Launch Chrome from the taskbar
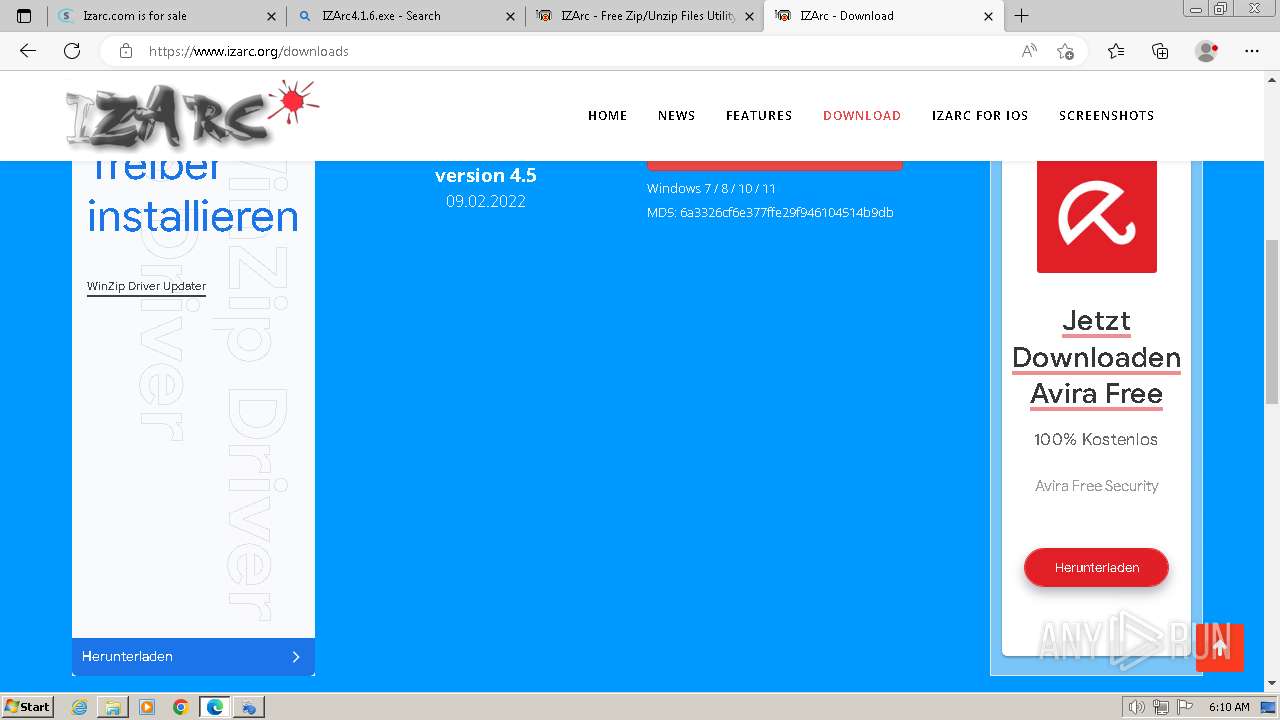The height and width of the screenshot is (720, 1280). [181, 707]
